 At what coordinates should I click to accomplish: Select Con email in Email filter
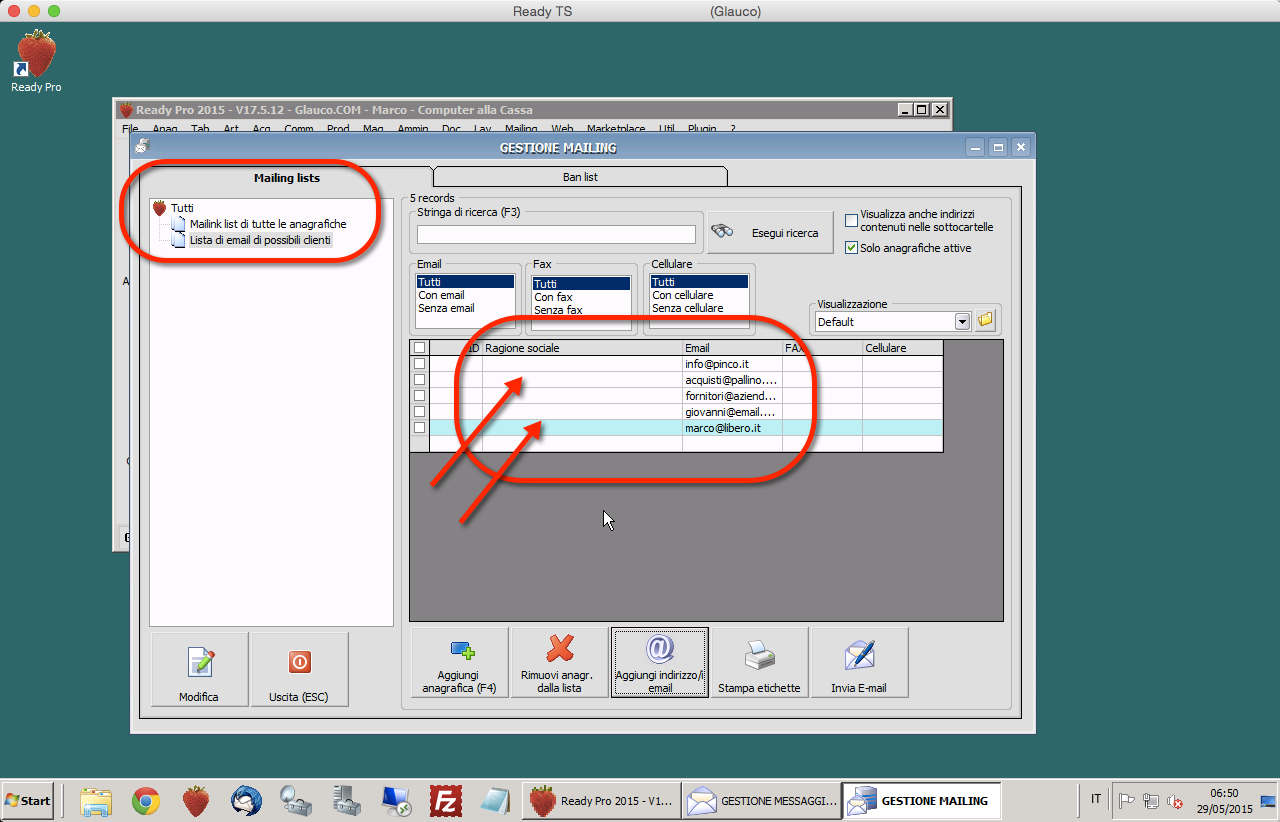(x=466, y=296)
